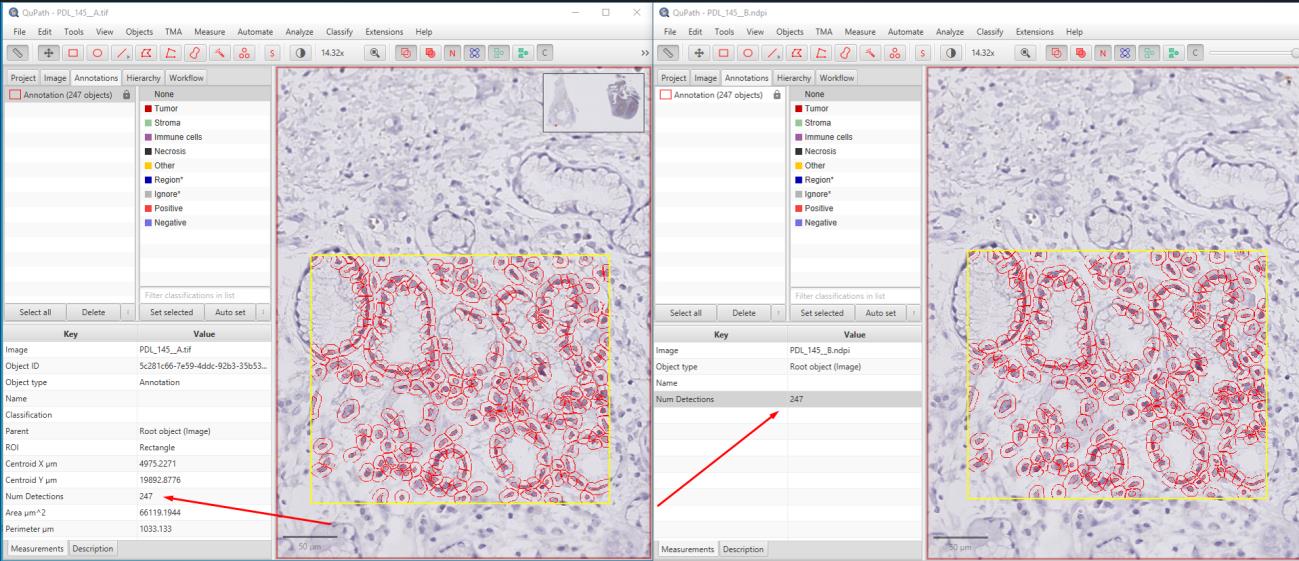
Task: Select the Wand tool in PDL_145__B.ndpi window
Action: pyautogui.click(x=870, y=51)
